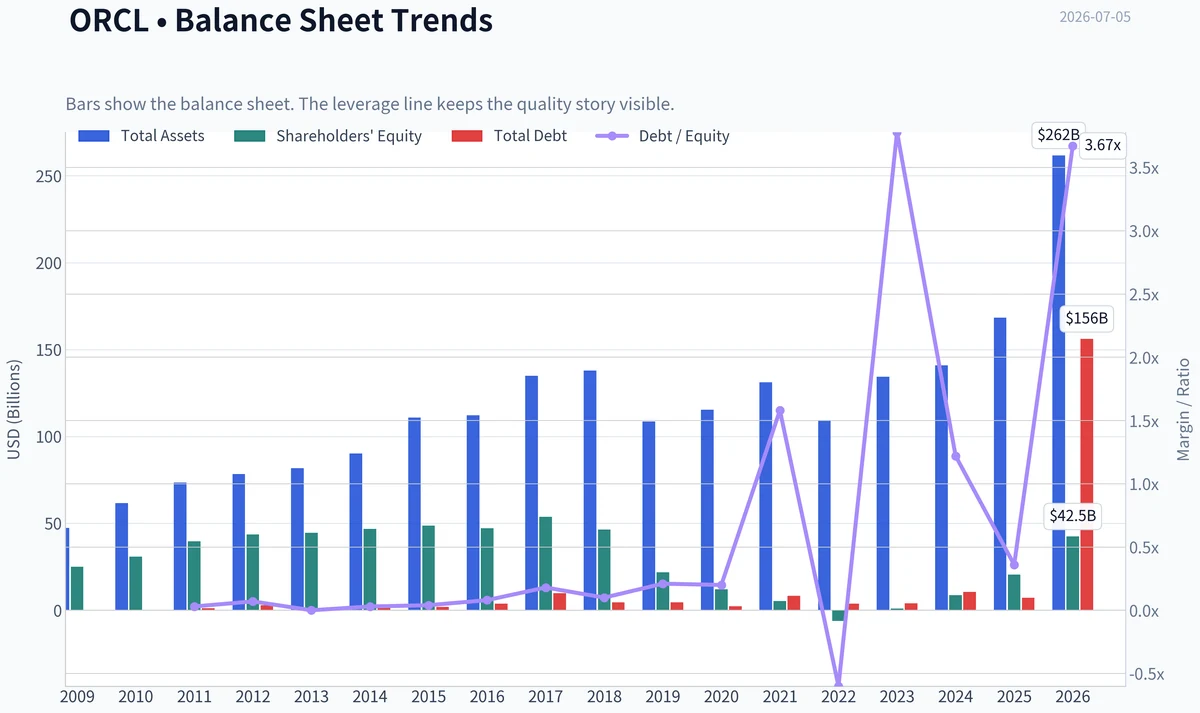
Task: Select the $42.5B equity data label
Action: coord(1073,516)
